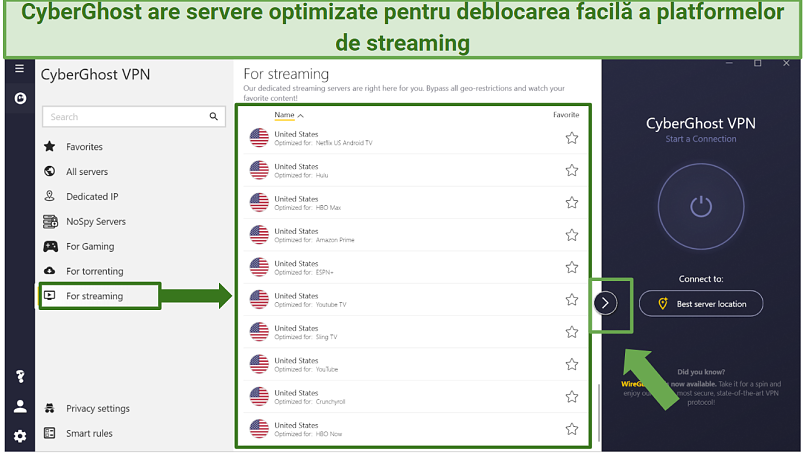The width and height of the screenshot is (806, 456).
Task: Sort by the Favorite column header
Action: coord(566,115)
